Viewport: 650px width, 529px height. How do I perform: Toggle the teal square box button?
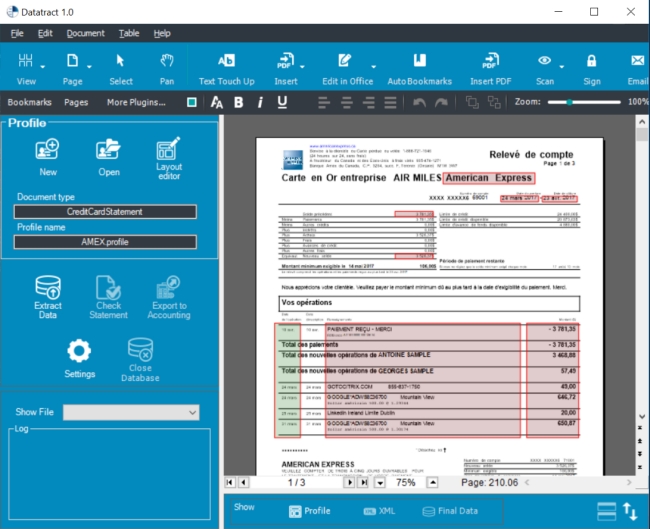coord(192,102)
